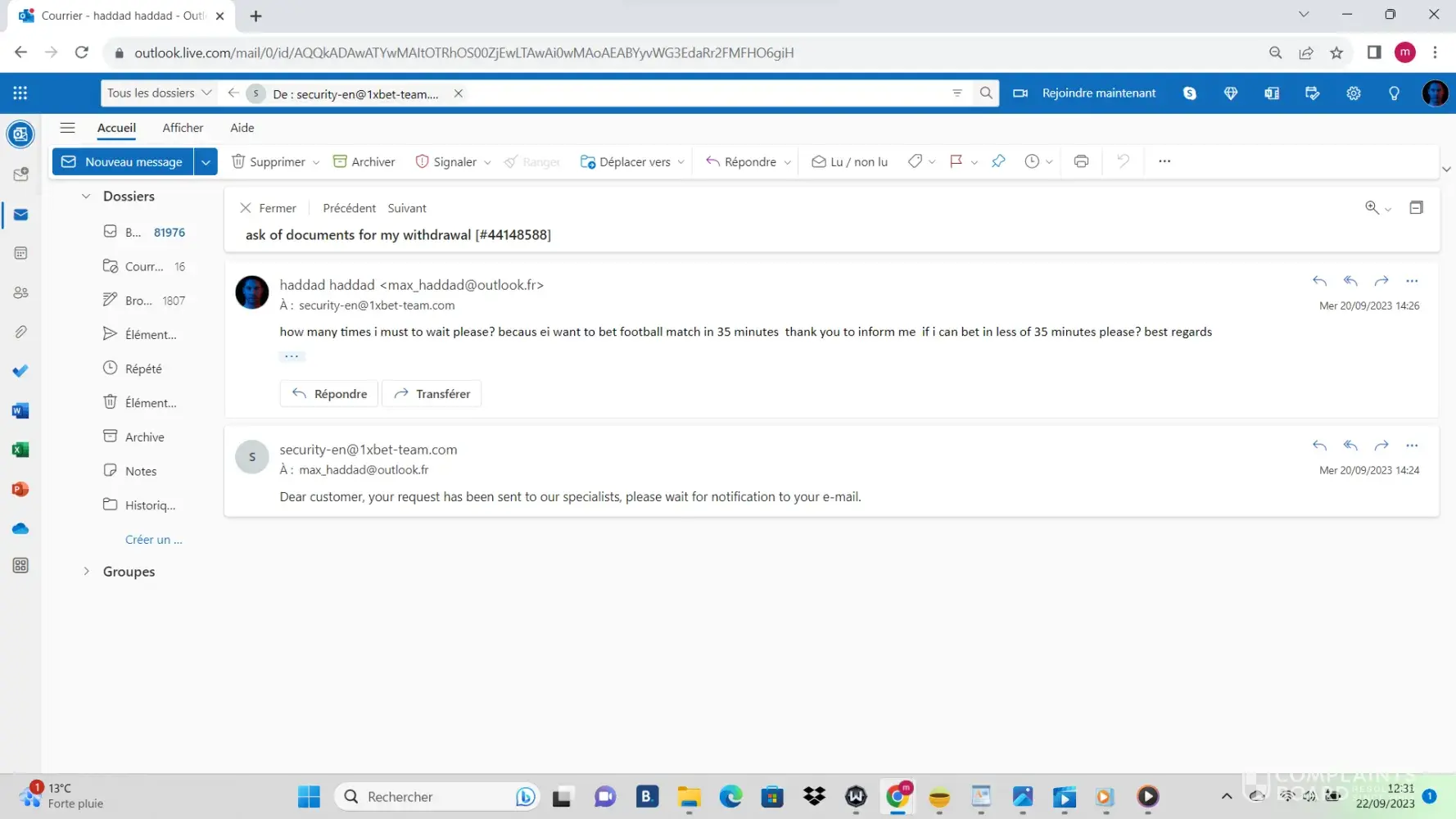Expand the Groupes section
The width and height of the screenshot is (1456, 819).
86,572
